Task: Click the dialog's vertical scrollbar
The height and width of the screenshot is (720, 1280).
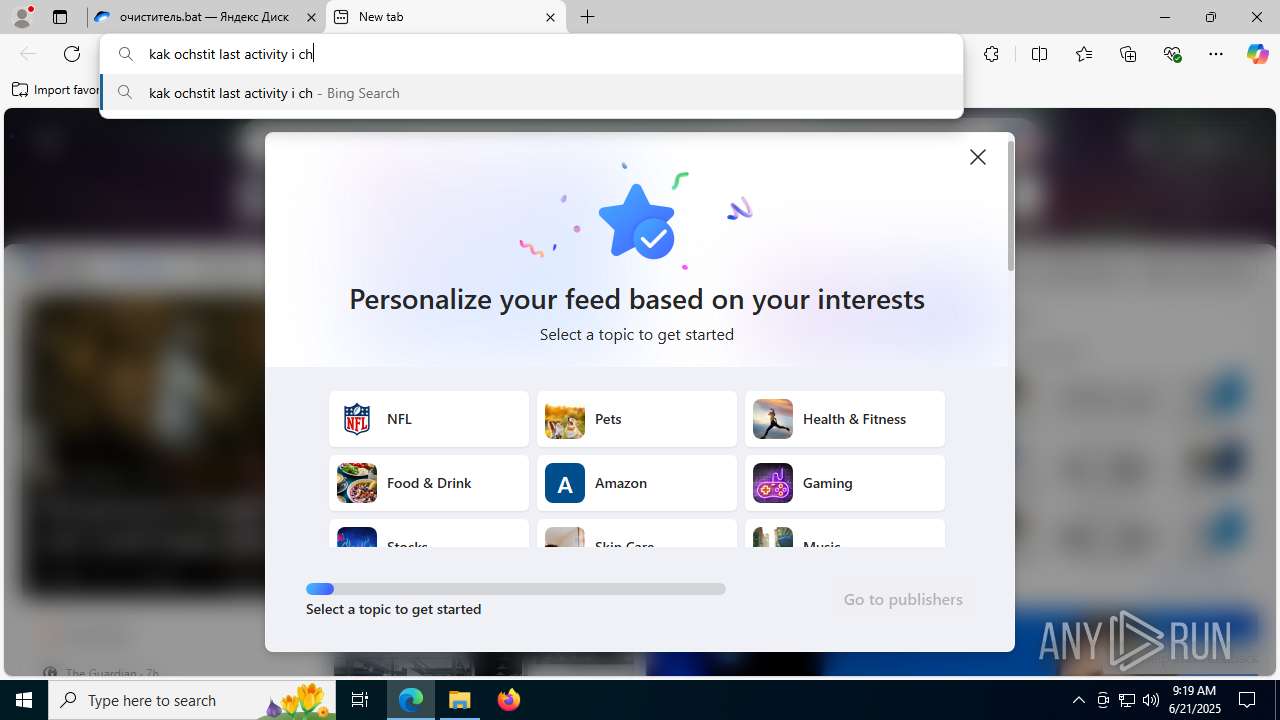Action: tap(1011, 206)
